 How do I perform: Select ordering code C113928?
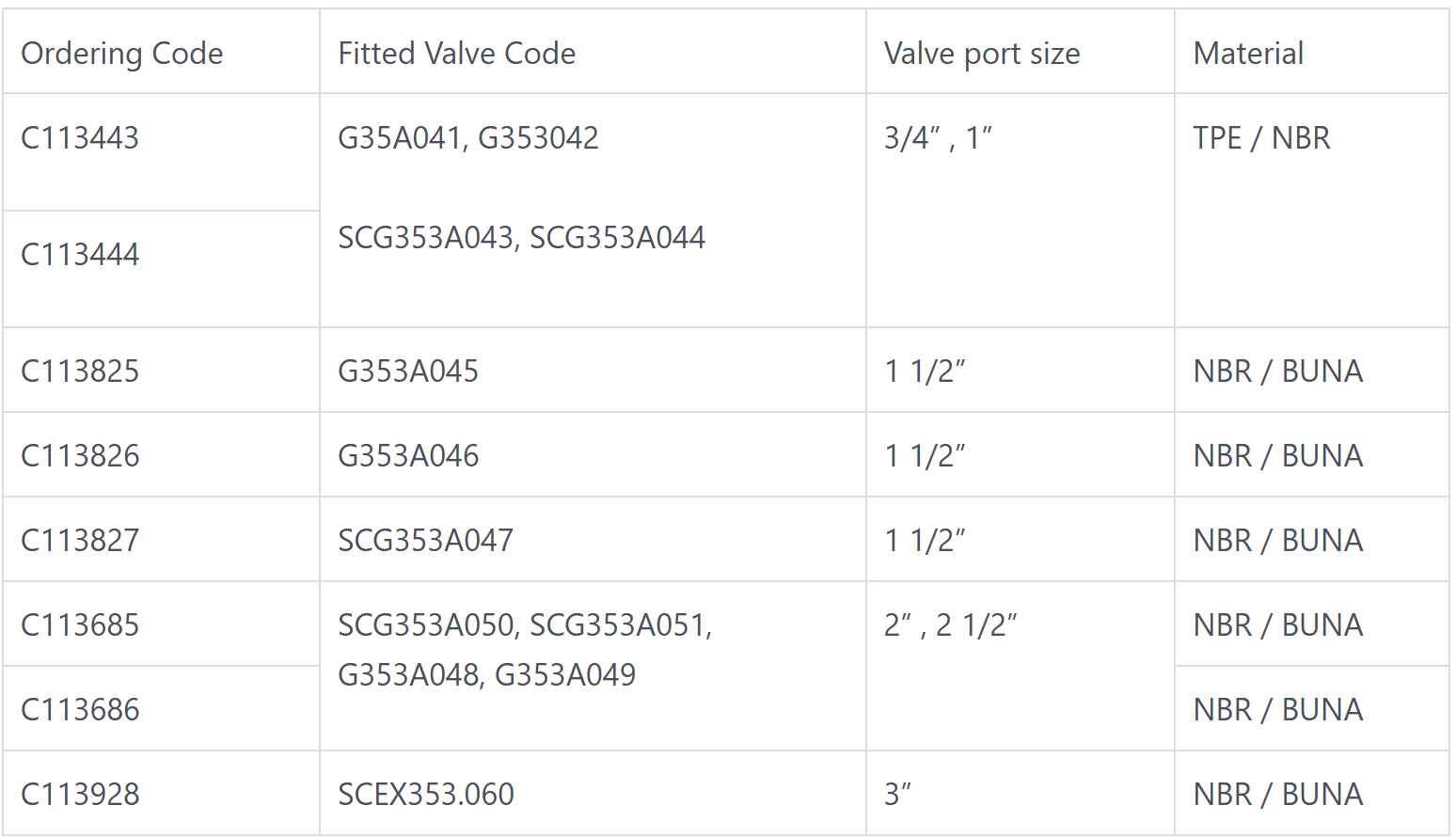(80, 795)
